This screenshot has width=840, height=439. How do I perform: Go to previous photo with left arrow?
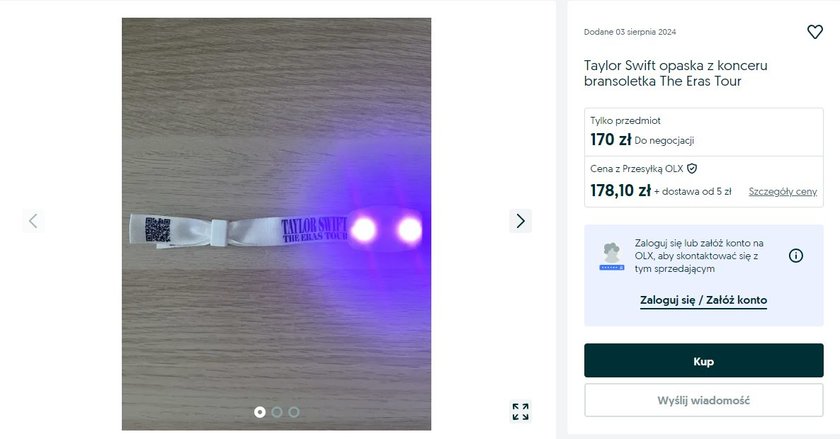tap(33, 221)
